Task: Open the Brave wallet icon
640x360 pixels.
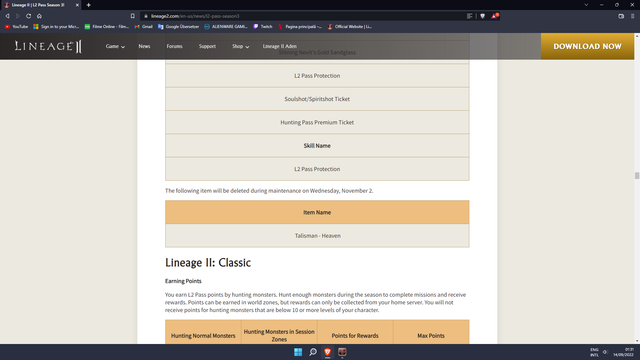Action: pyautogui.click(x=621, y=16)
